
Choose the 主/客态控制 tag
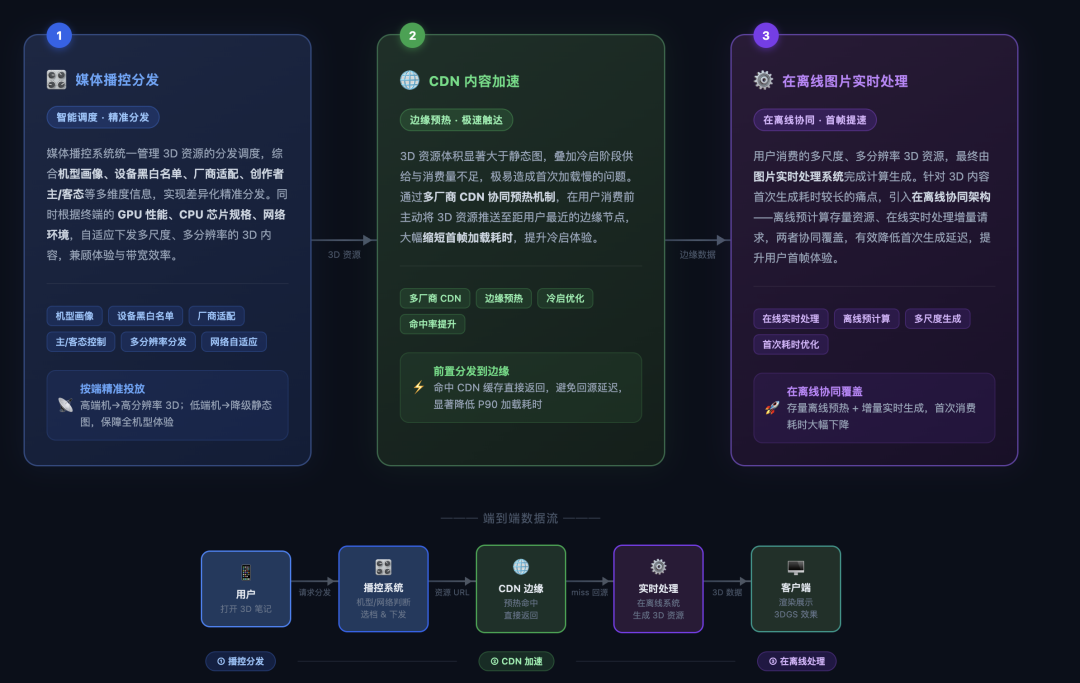[x=81, y=342]
